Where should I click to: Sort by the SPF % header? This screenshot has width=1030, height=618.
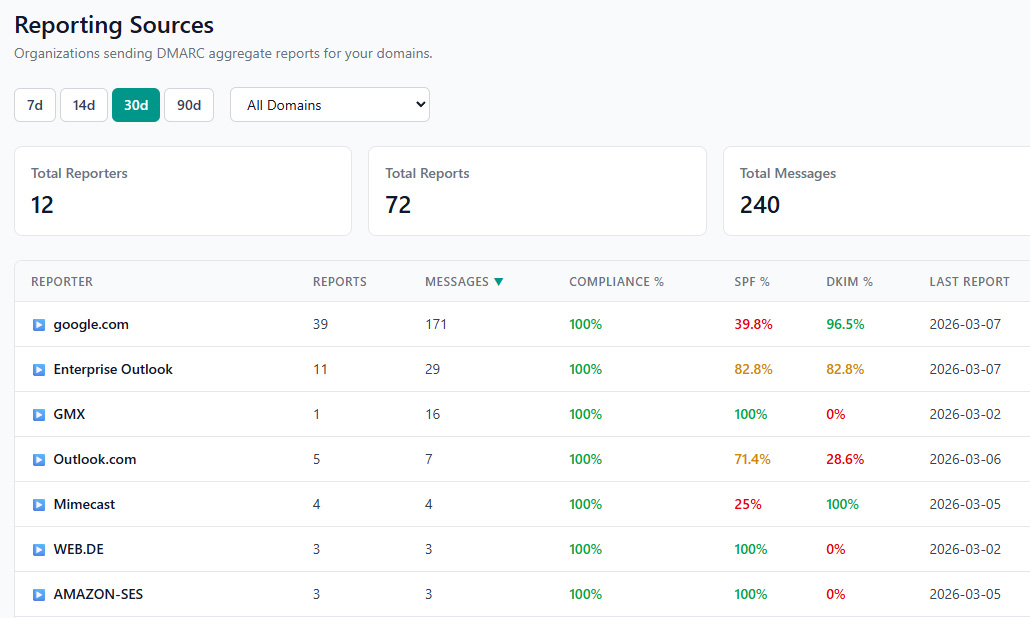click(x=752, y=282)
